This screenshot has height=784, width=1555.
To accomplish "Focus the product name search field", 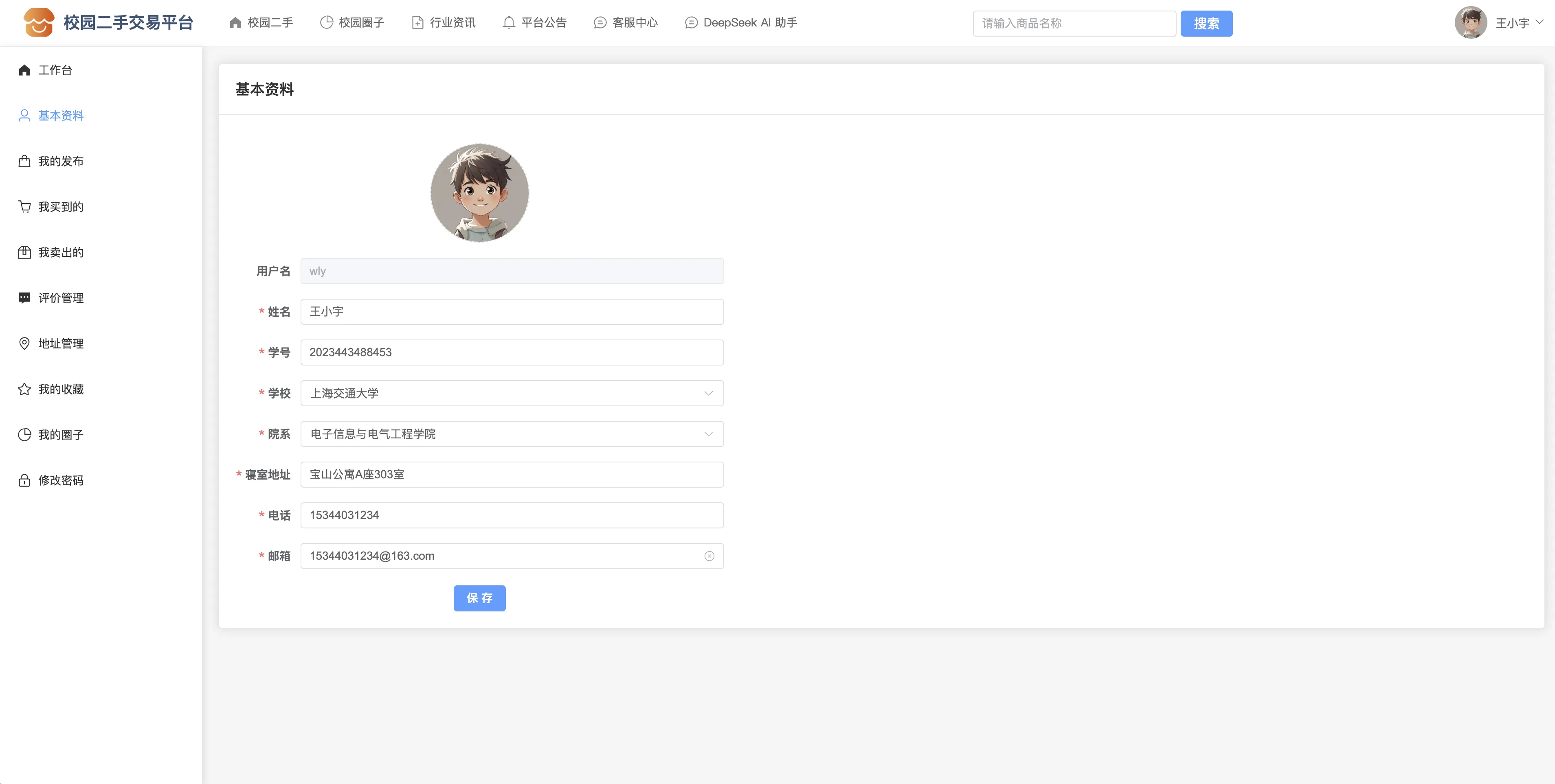I will coord(1073,24).
